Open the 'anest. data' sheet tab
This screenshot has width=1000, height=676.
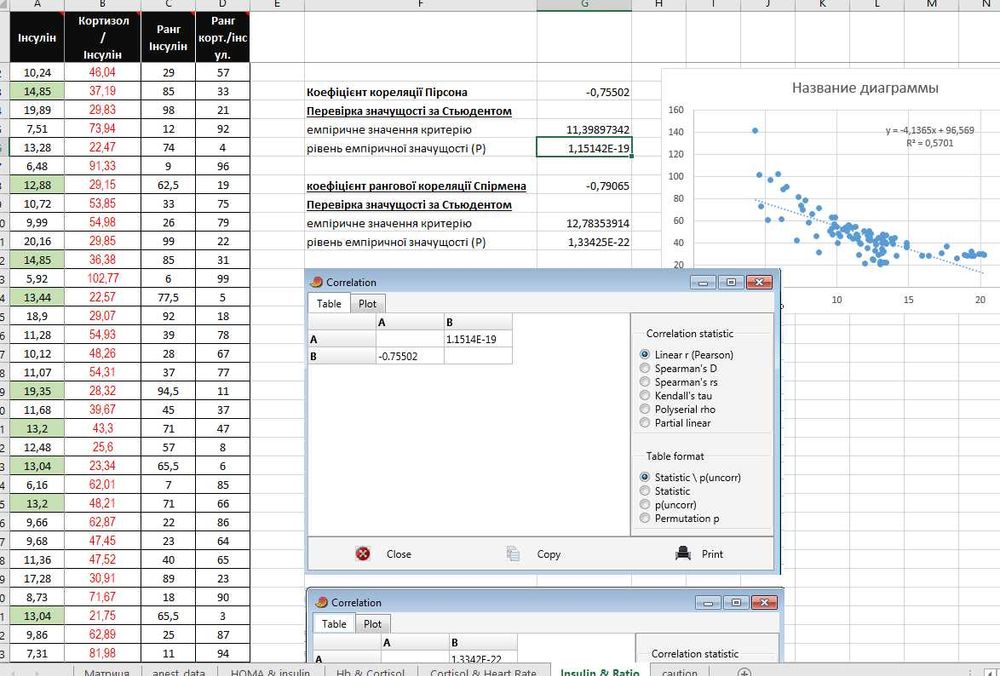[179, 672]
